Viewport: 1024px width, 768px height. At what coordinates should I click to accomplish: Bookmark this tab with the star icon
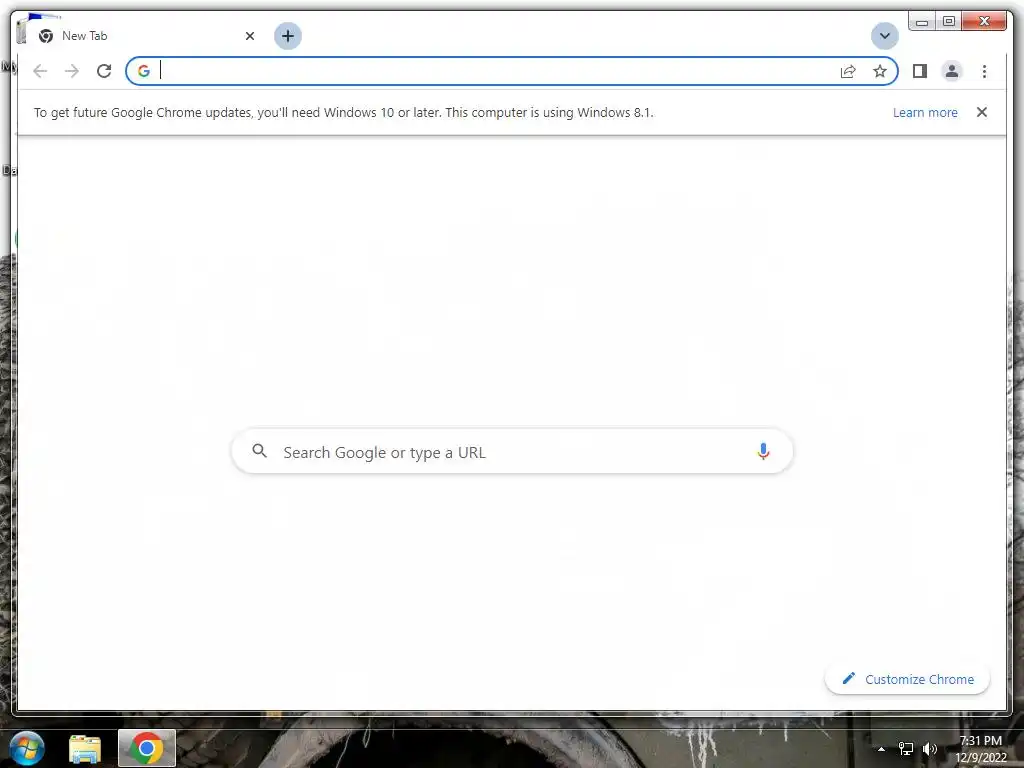pyautogui.click(x=880, y=71)
